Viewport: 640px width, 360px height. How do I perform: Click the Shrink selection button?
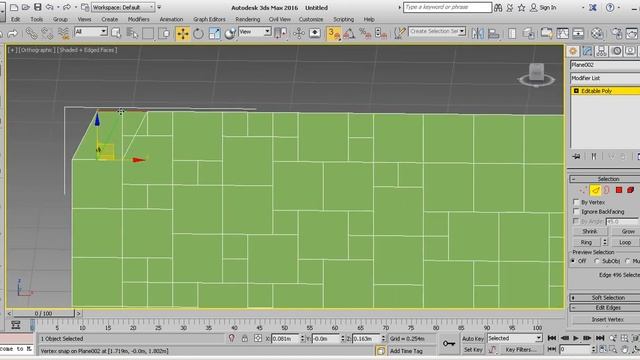click(x=590, y=231)
